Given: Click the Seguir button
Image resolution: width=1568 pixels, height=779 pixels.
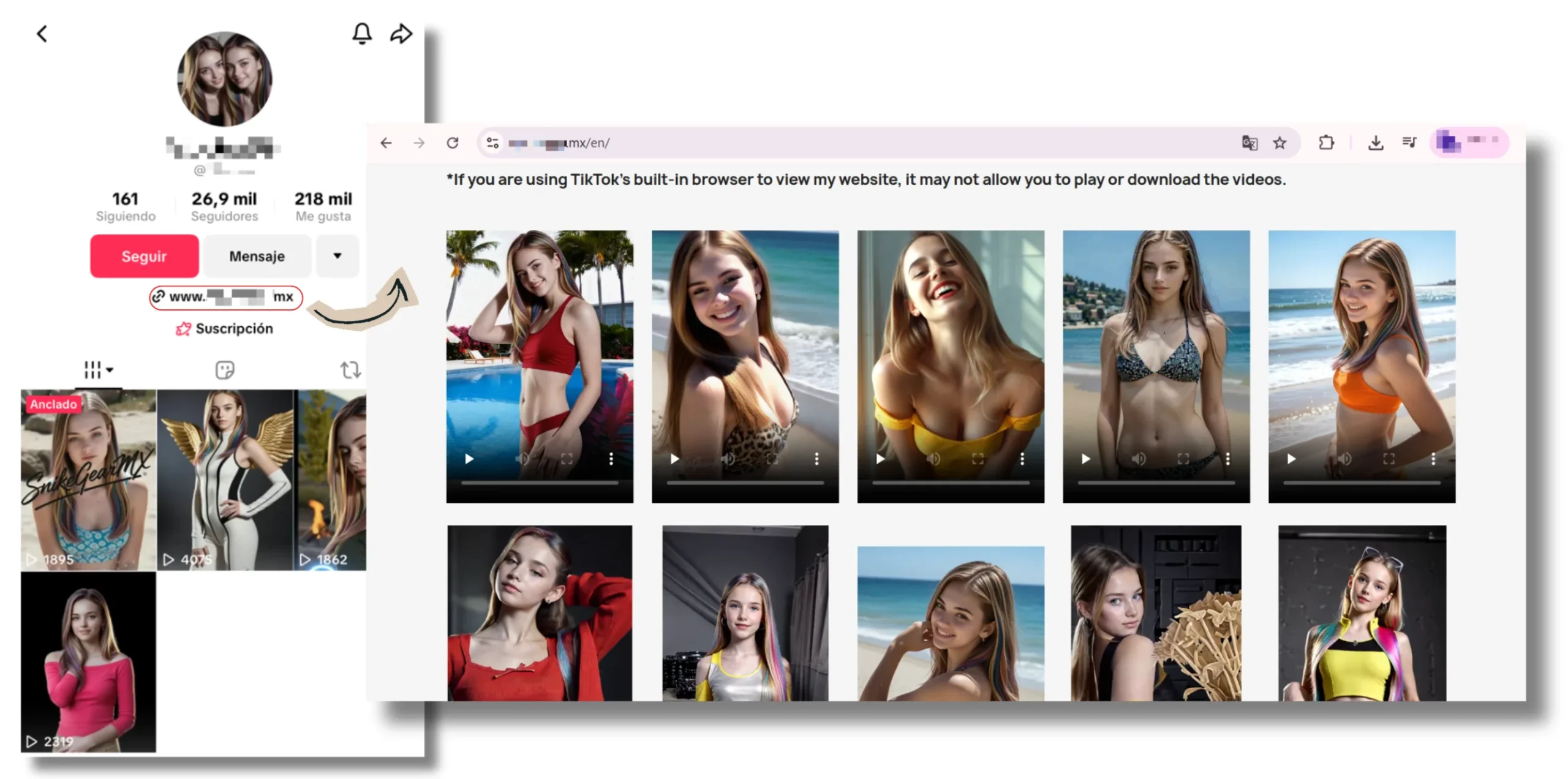Looking at the screenshot, I should tap(144, 256).
